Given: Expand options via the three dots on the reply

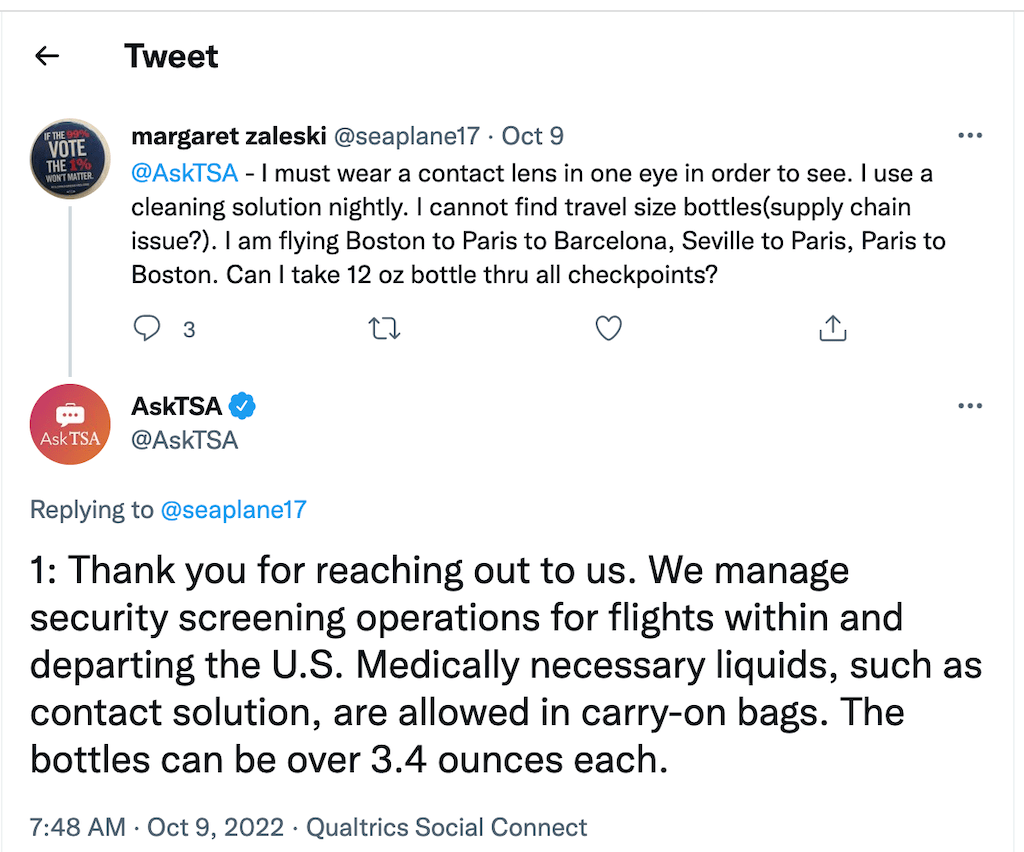Looking at the screenshot, I should click(x=970, y=405).
